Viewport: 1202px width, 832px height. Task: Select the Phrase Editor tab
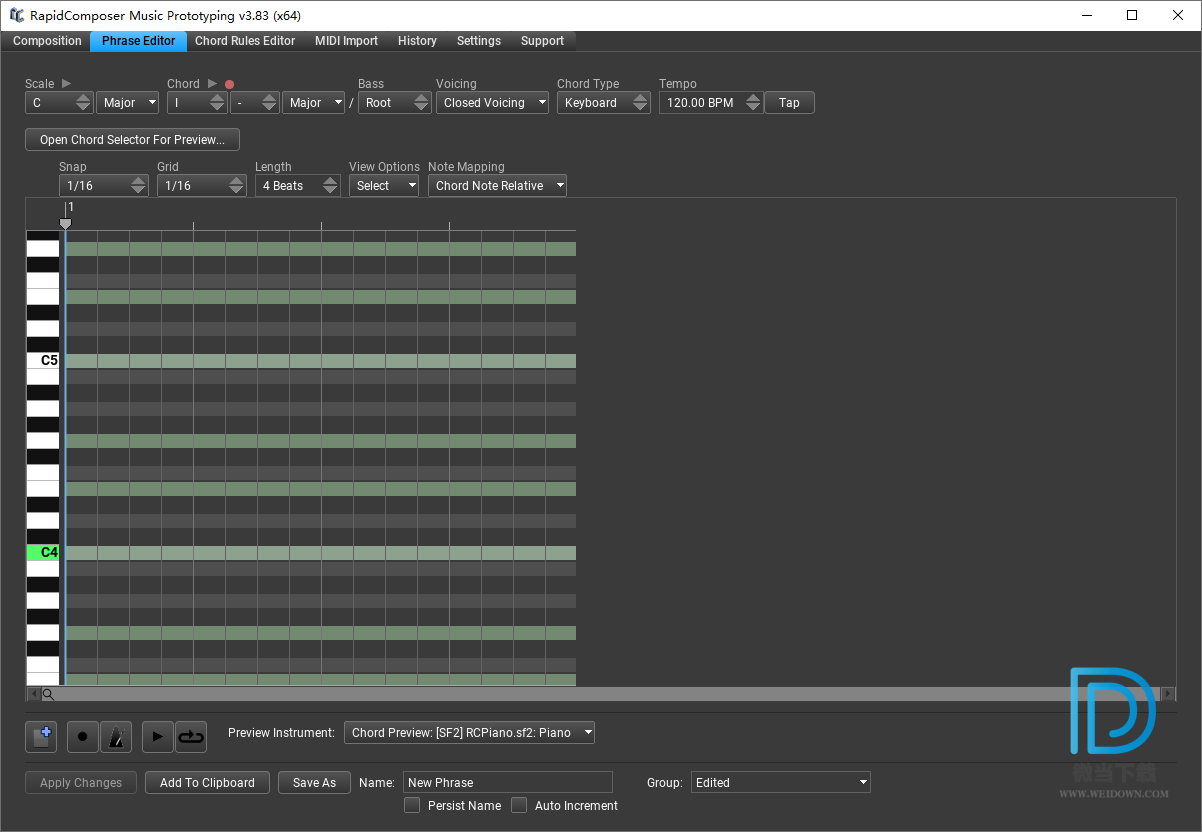tap(138, 41)
